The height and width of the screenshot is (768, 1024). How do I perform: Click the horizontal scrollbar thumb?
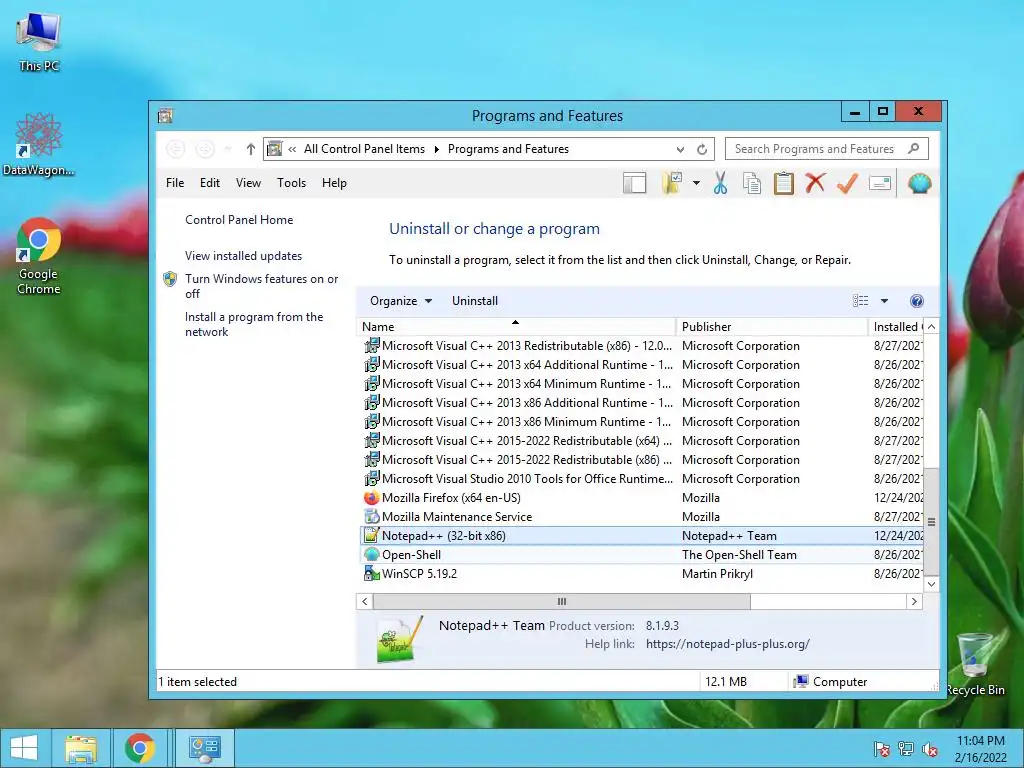(562, 601)
